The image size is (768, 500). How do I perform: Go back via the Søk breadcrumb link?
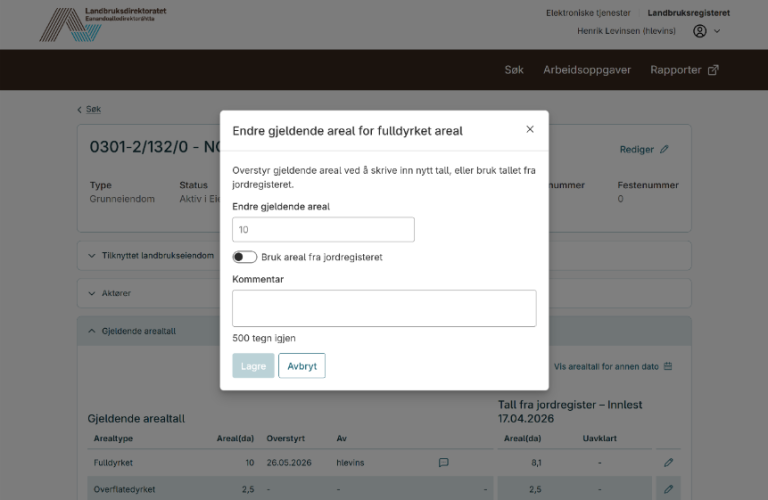[93, 109]
